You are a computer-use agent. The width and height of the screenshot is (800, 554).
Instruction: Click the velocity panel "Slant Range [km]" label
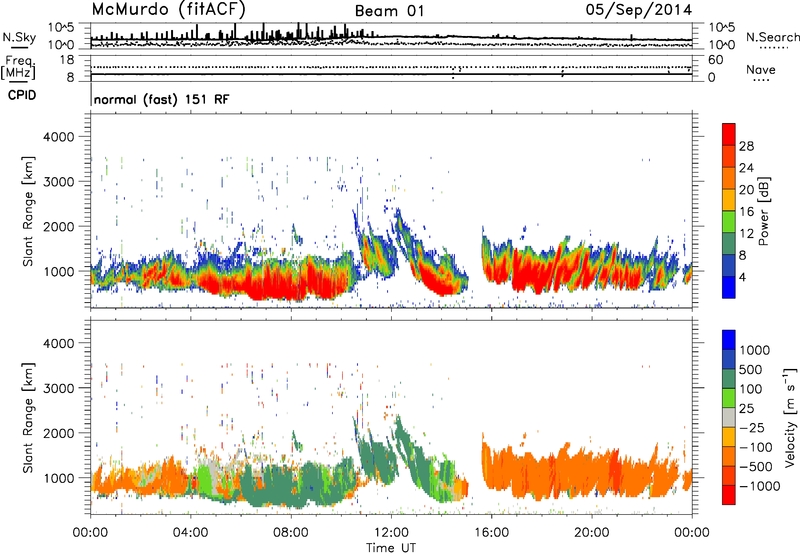(x=28, y=417)
